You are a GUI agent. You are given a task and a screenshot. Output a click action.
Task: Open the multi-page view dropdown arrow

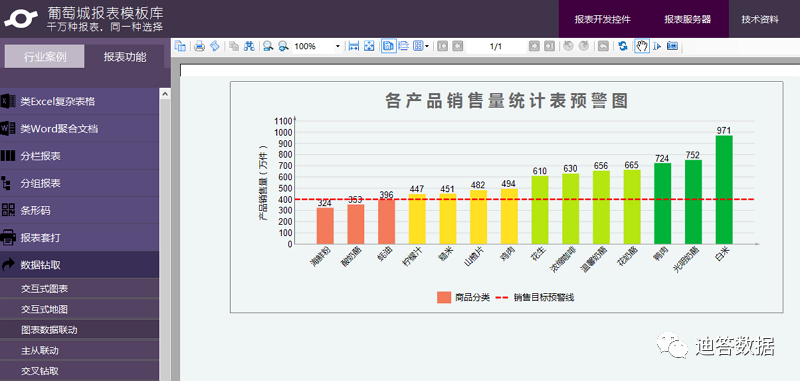pyautogui.click(x=427, y=46)
